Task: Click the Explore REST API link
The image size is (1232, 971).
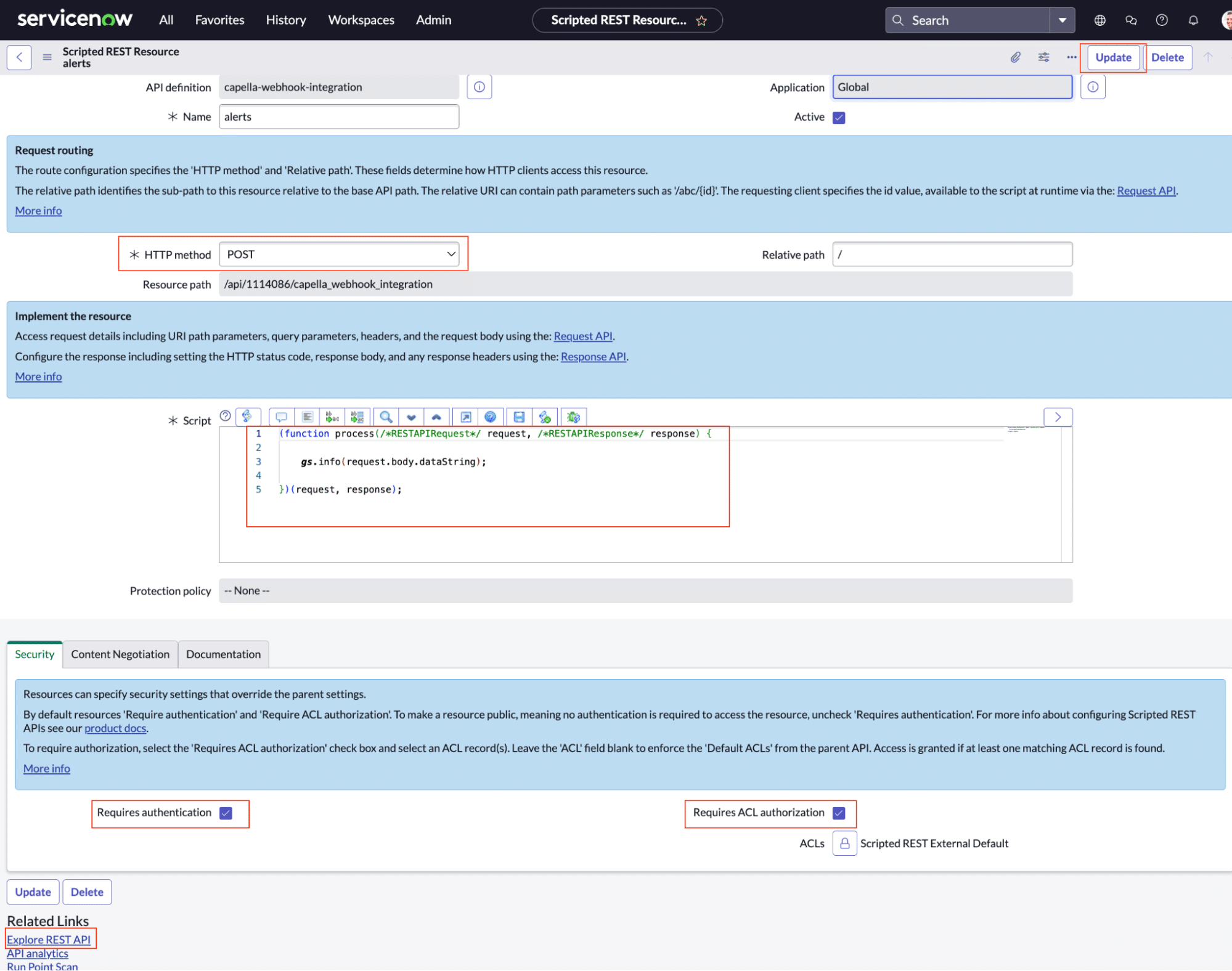Action: pos(50,939)
